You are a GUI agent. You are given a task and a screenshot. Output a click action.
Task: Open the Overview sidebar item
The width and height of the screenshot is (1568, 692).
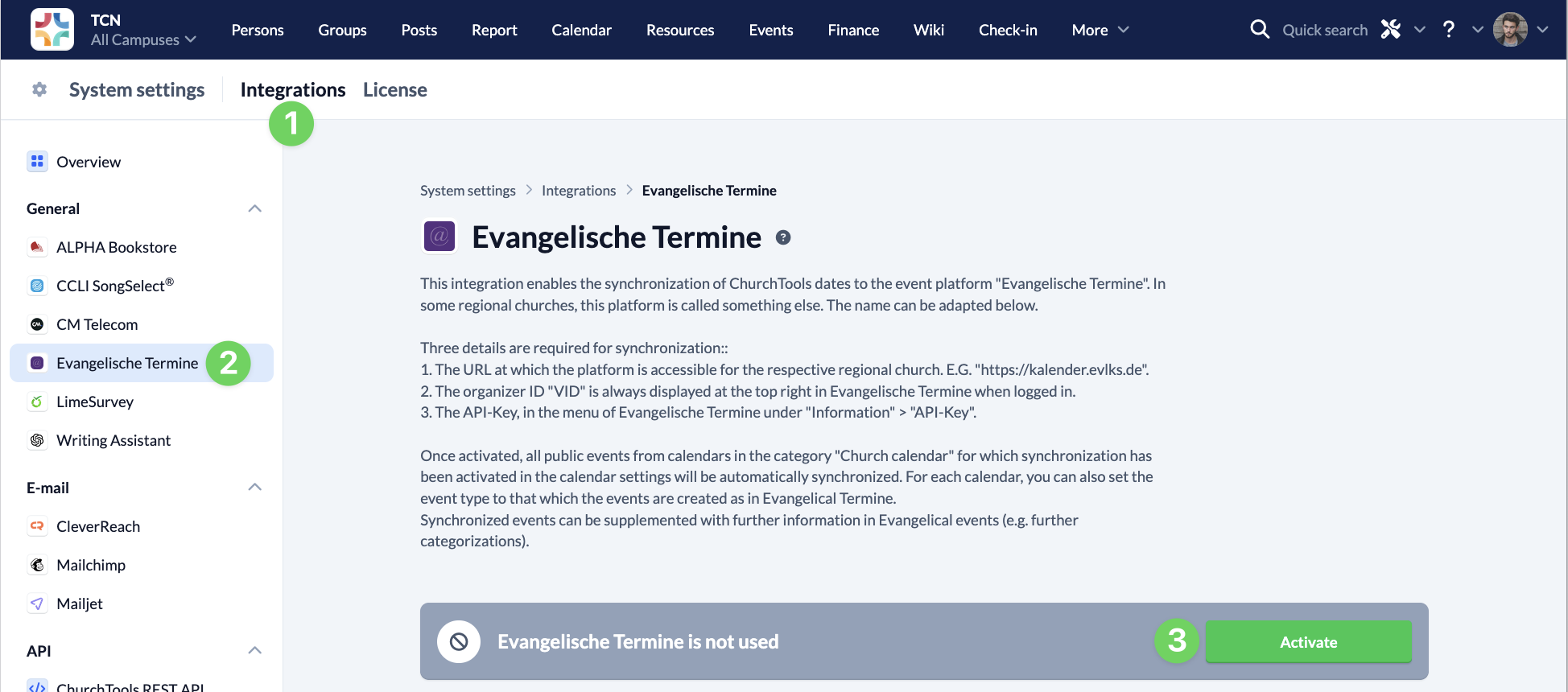point(142,162)
